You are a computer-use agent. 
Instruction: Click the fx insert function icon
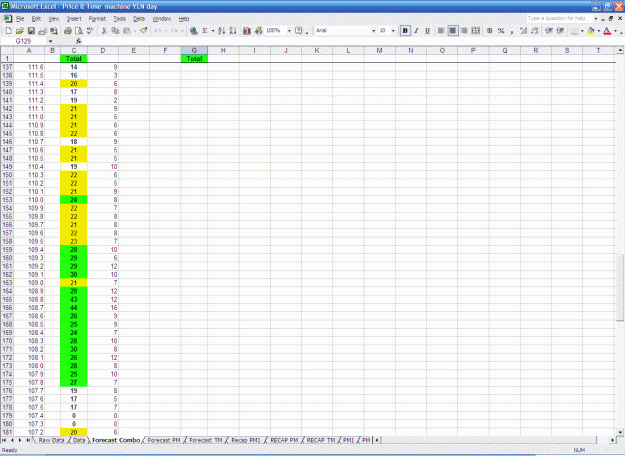[79, 41]
